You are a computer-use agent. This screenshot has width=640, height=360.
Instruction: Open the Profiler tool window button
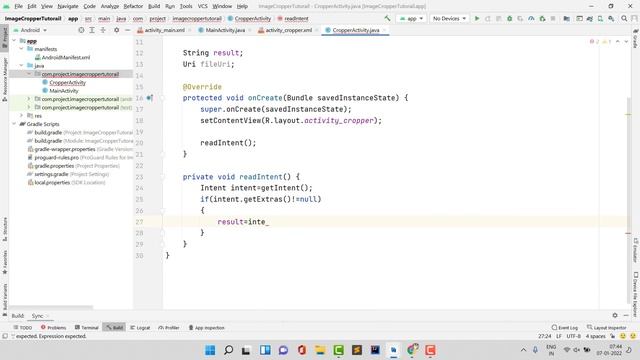point(169,327)
